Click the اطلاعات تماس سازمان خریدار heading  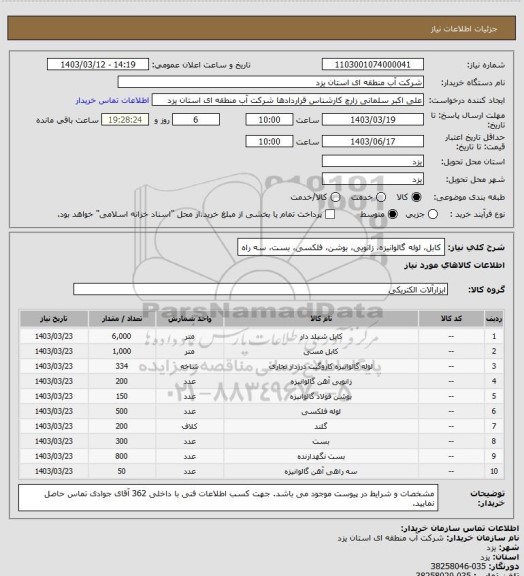[460, 529]
